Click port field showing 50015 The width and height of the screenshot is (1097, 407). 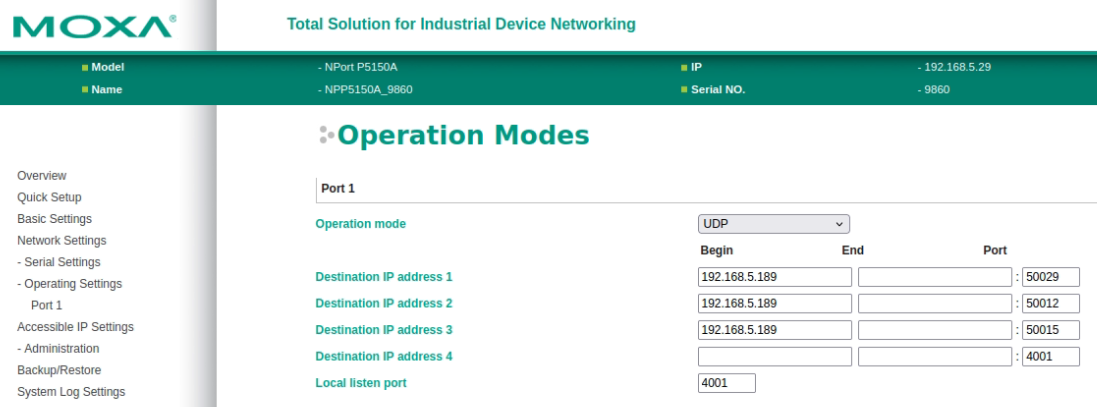[1050, 330]
